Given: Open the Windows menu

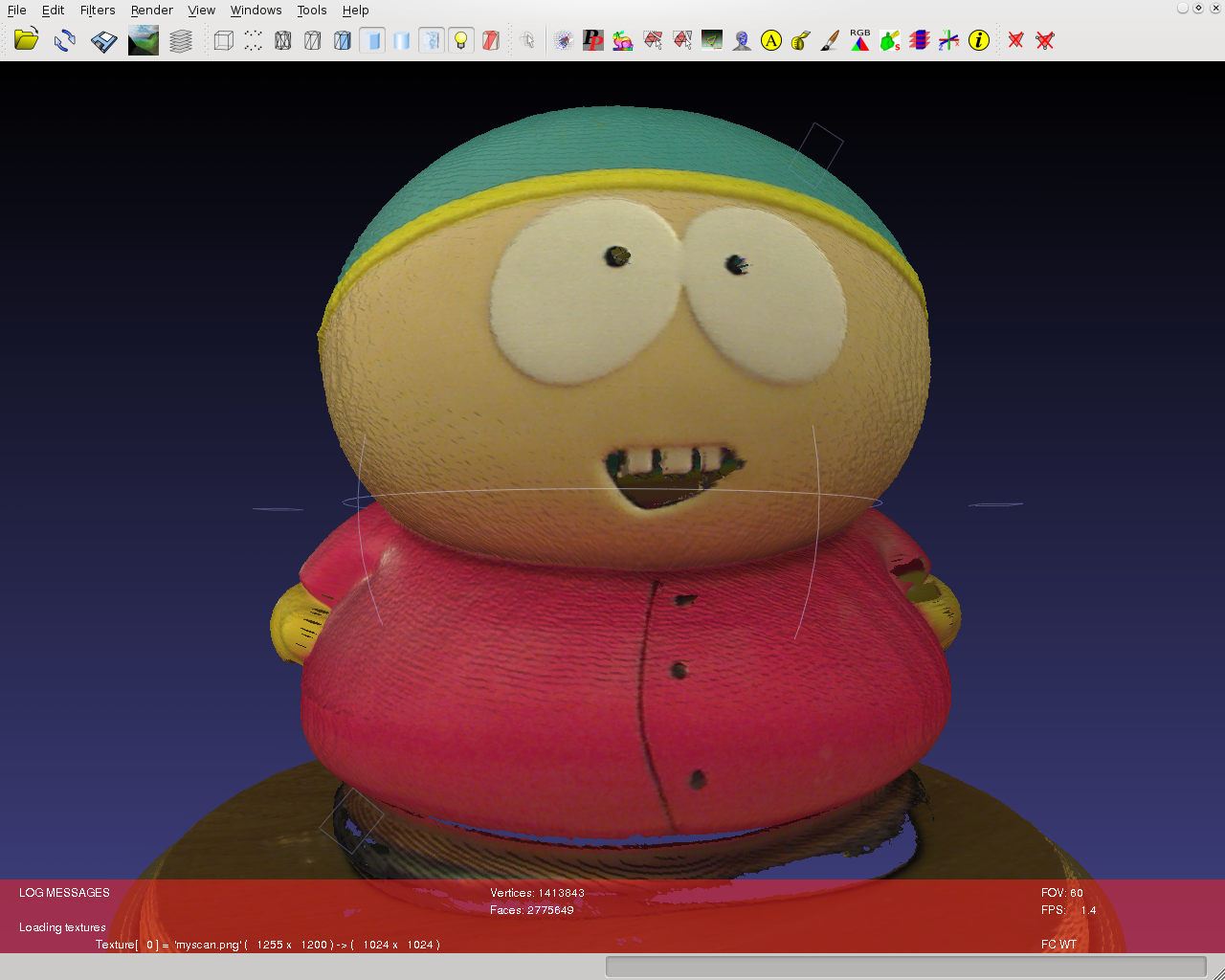Looking at the screenshot, I should point(256,11).
